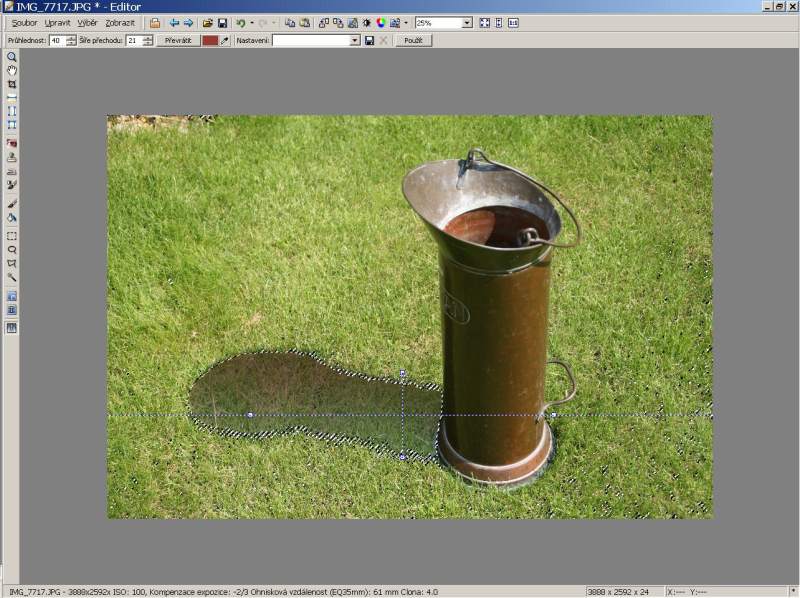The image size is (800, 598).
Task: Pick the Red-eye removal tool
Action: click(x=12, y=143)
